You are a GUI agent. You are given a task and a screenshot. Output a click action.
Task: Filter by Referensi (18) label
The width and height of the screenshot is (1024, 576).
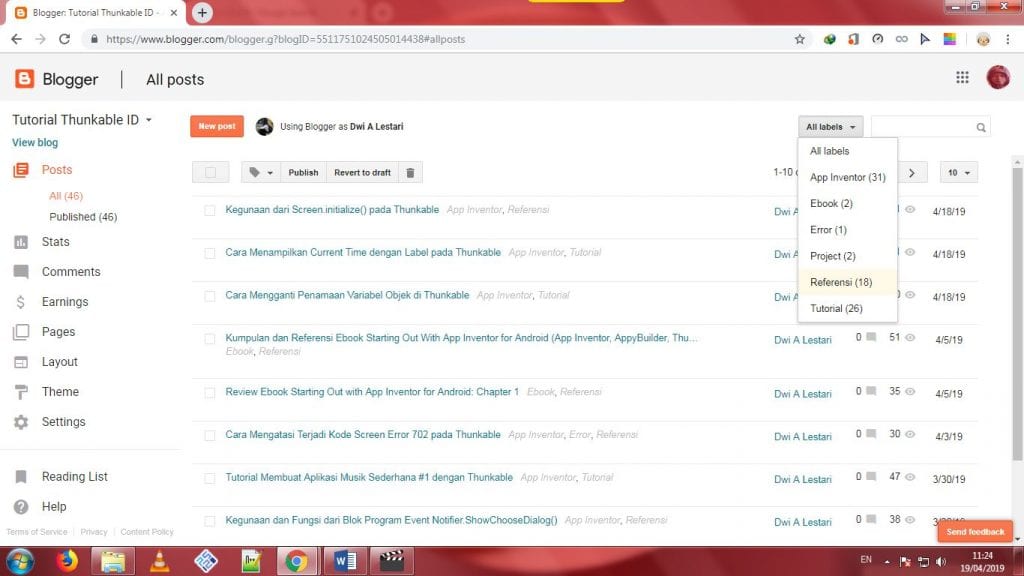[x=848, y=282]
